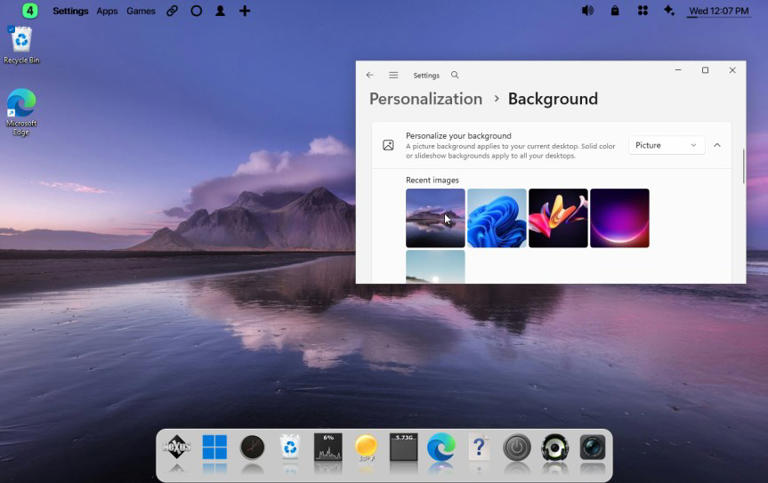Click the Settings window vertical scrollbar
The height and width of the screenshot is (483, 768).
744,166
